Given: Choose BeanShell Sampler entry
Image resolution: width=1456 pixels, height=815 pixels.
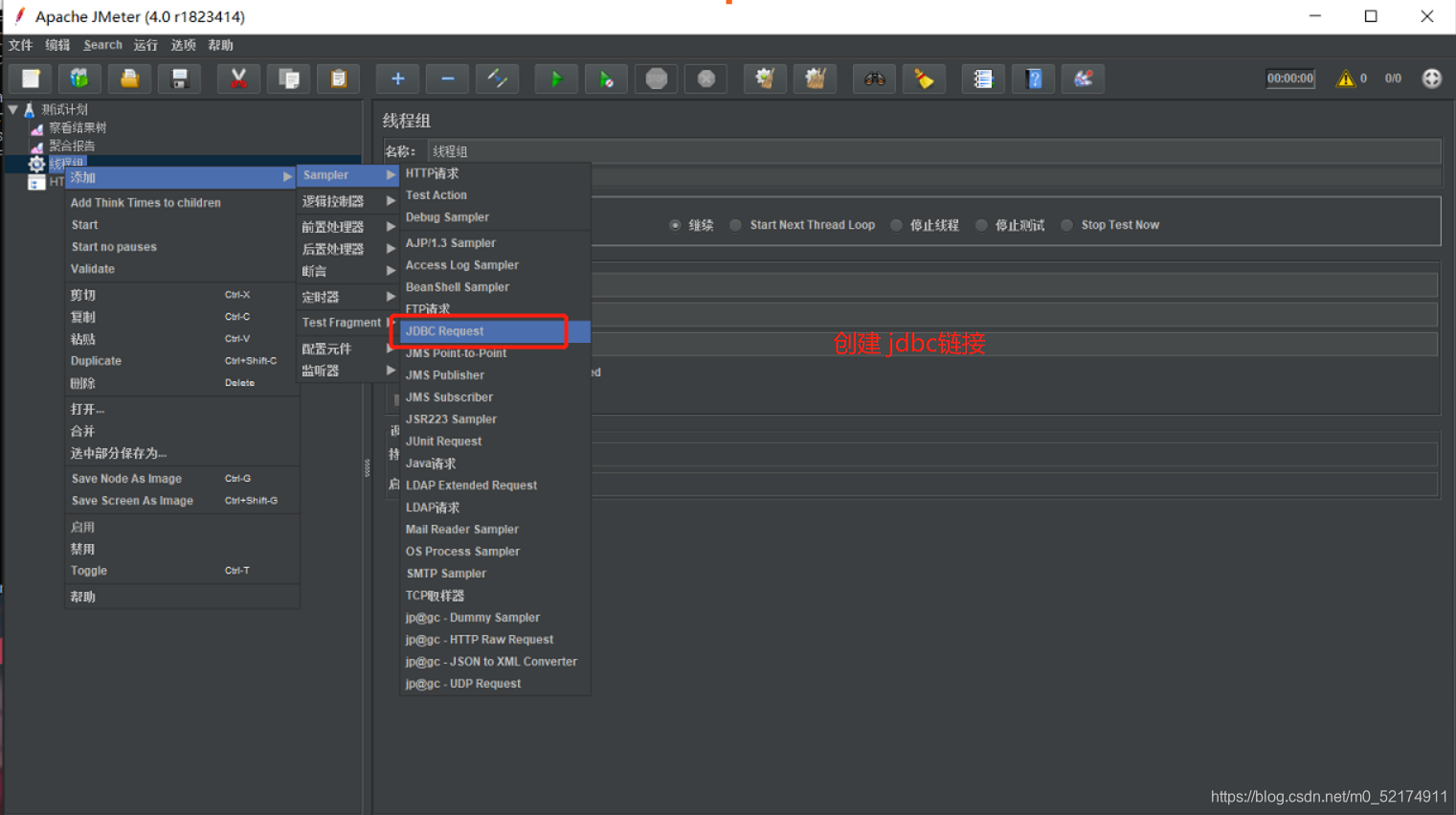Looking at the screenshot, I should pos(495,287).
